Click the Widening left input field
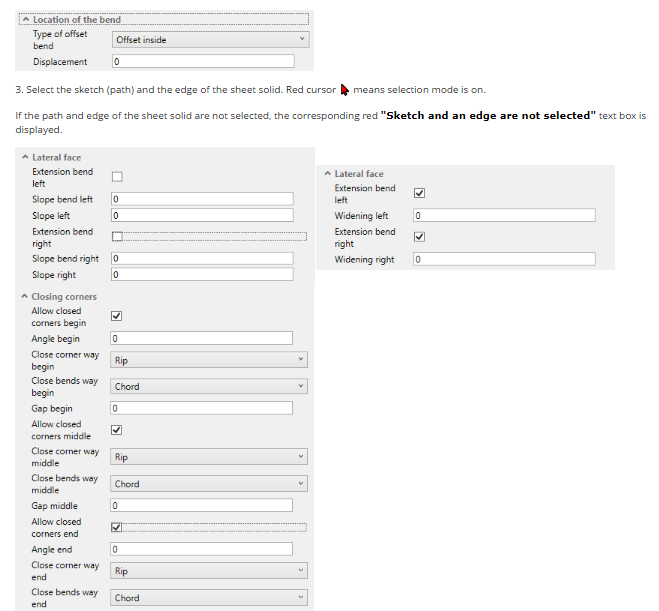The width and height of the screenshot is (659, 611). (504, 216)
